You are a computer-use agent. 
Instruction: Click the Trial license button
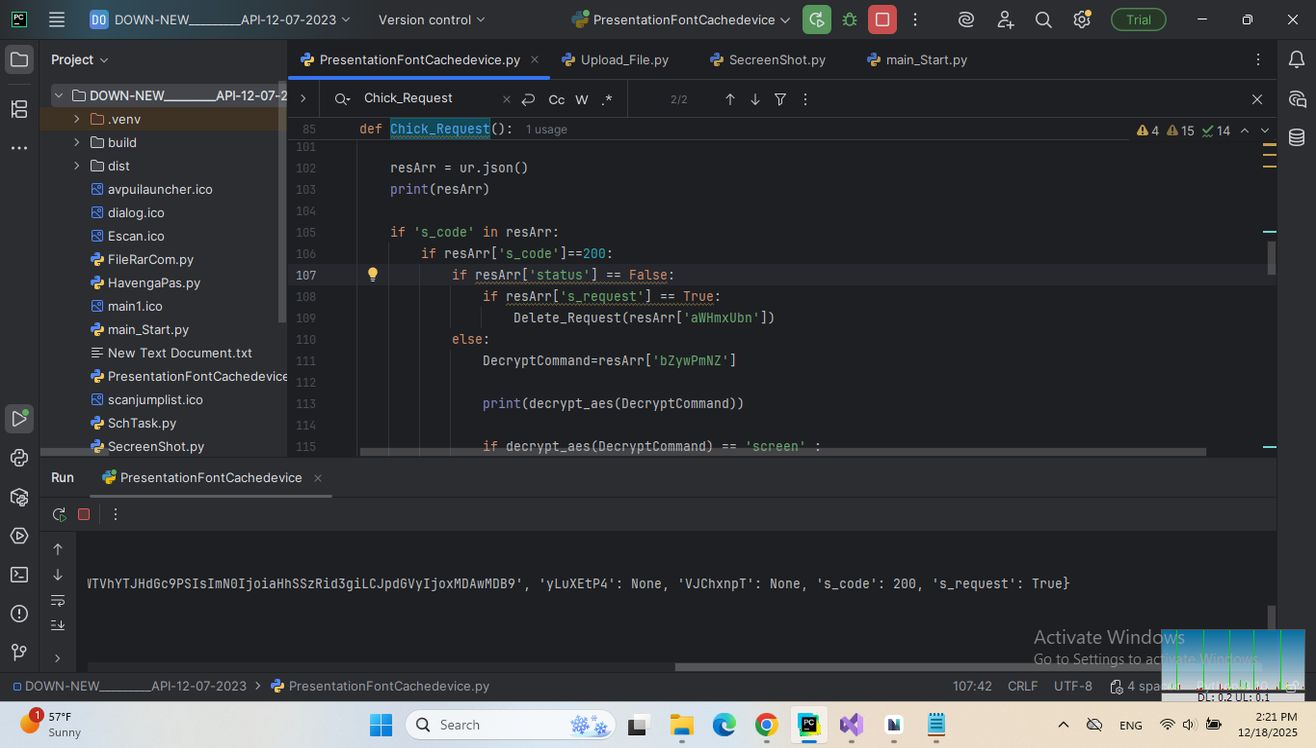[x=1138, y=20]
